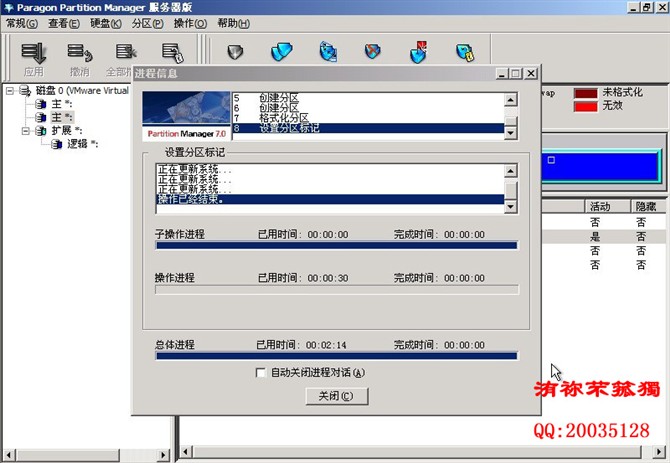Click the log list scroll up arrow

click(511, 171)
